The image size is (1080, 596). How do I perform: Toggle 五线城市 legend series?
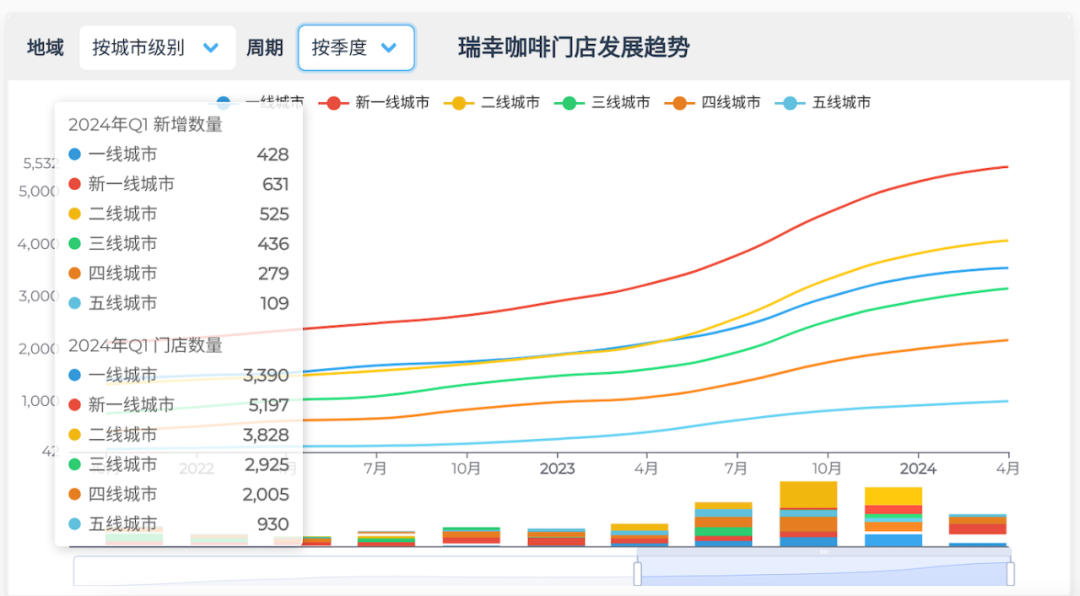[x=823, y=103]
